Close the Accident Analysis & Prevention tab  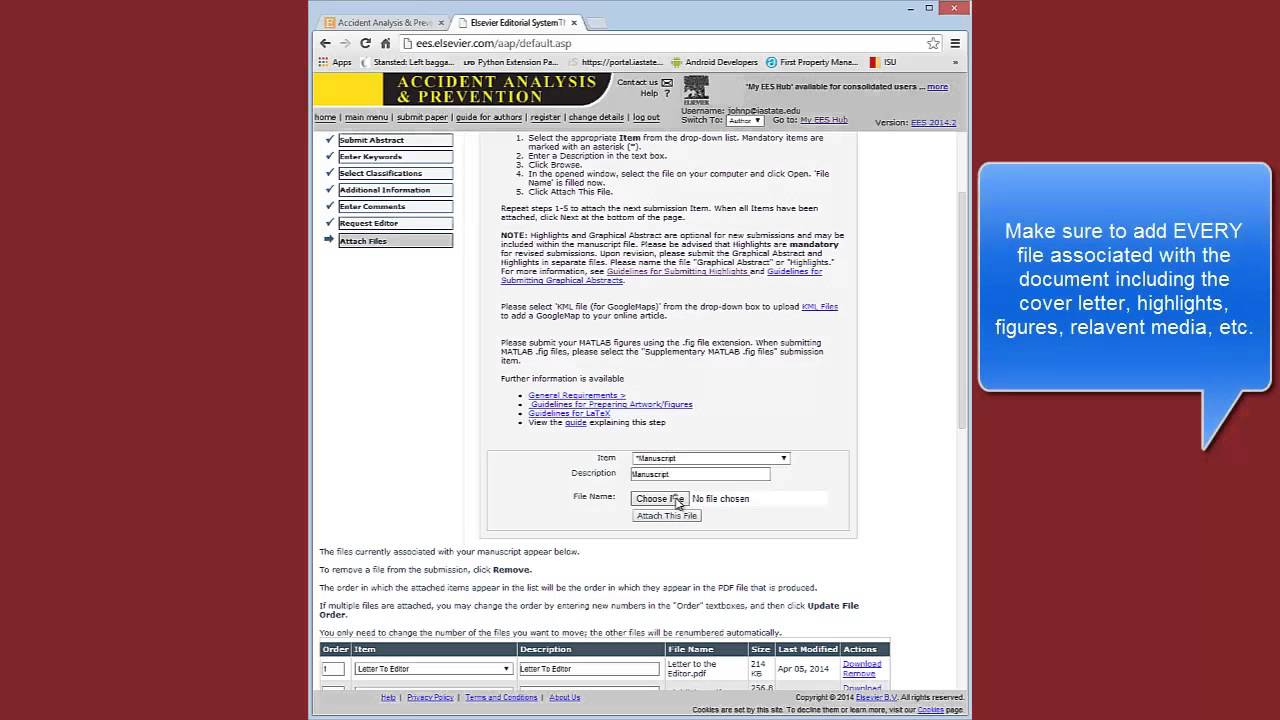click(441, 22)
